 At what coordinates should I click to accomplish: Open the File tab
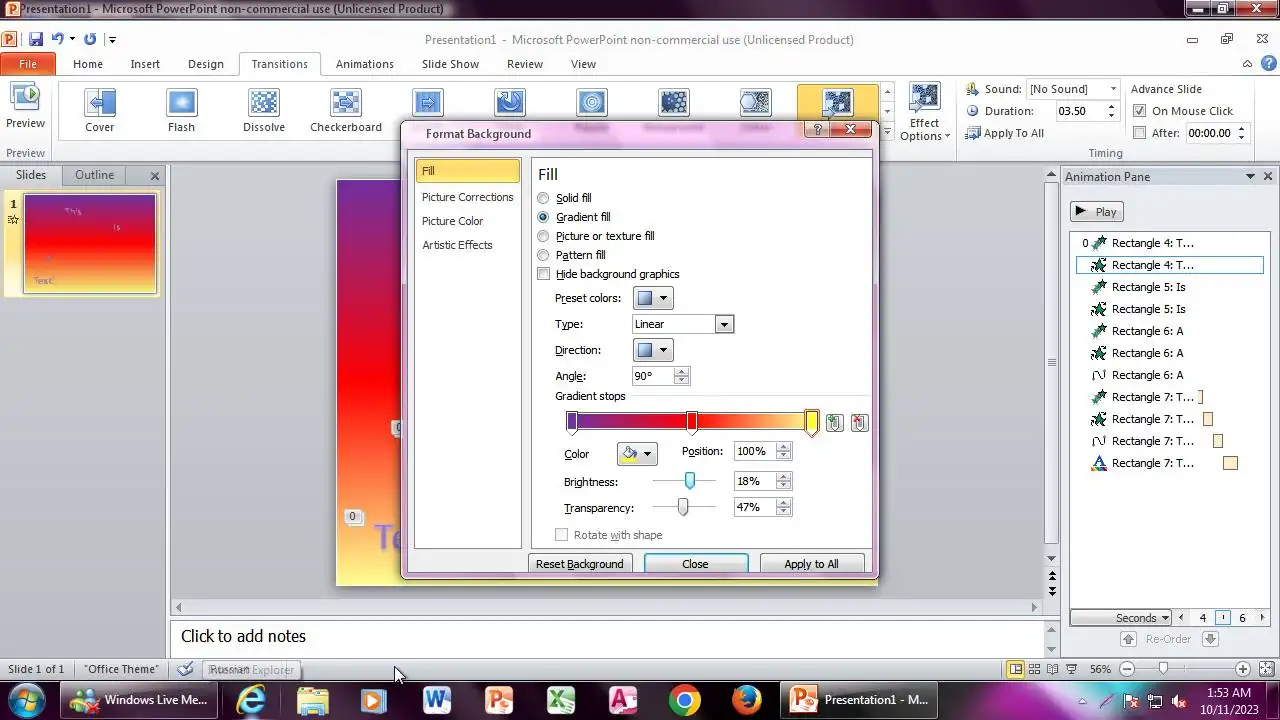tap(28, 64)
